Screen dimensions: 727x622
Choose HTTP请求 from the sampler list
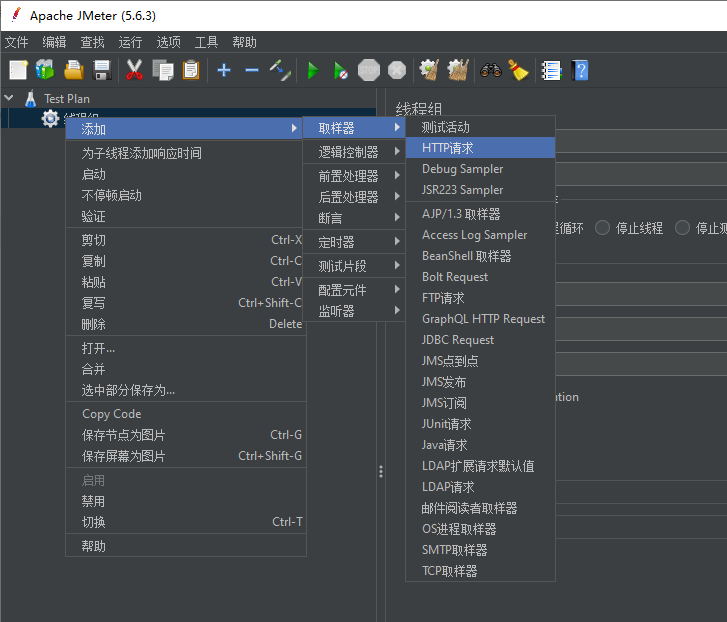[x=448, y=148]
